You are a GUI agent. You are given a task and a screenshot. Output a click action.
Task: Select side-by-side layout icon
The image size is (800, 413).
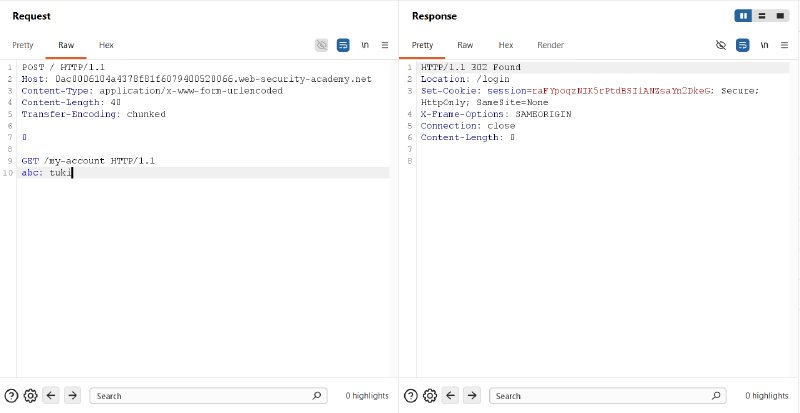pyautogui.click(x=743, y=16)
